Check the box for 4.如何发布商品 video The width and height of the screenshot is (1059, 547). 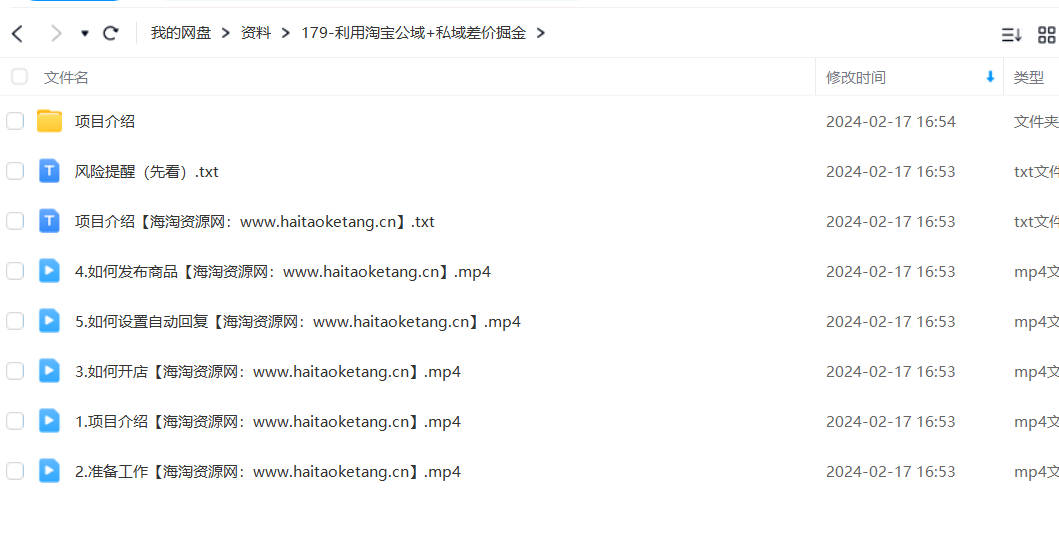15,271
